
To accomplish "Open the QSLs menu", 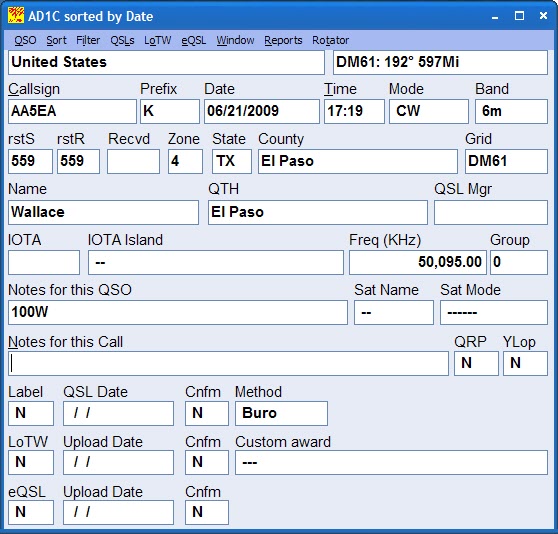I will click(x=122, y=40).
